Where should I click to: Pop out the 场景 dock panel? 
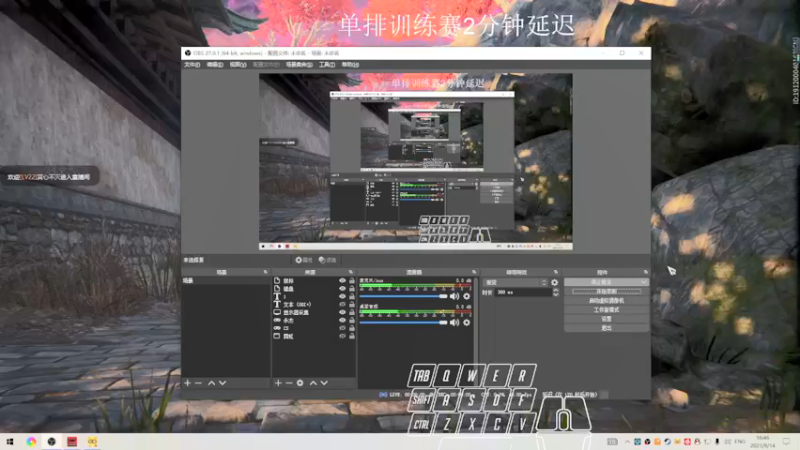pos(265,272)
